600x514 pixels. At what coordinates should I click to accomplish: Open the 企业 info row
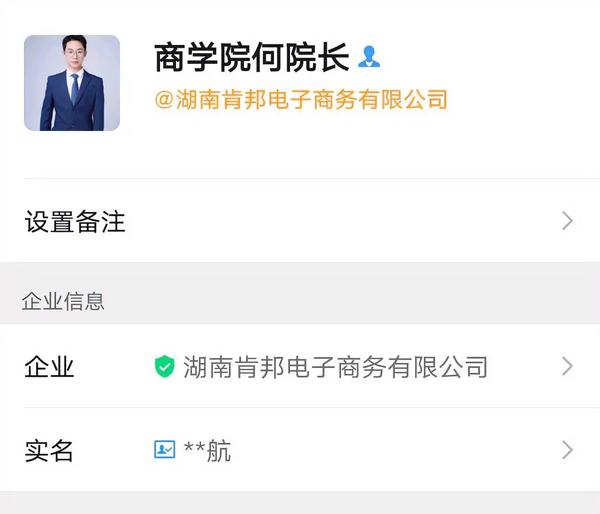(300, 366)
